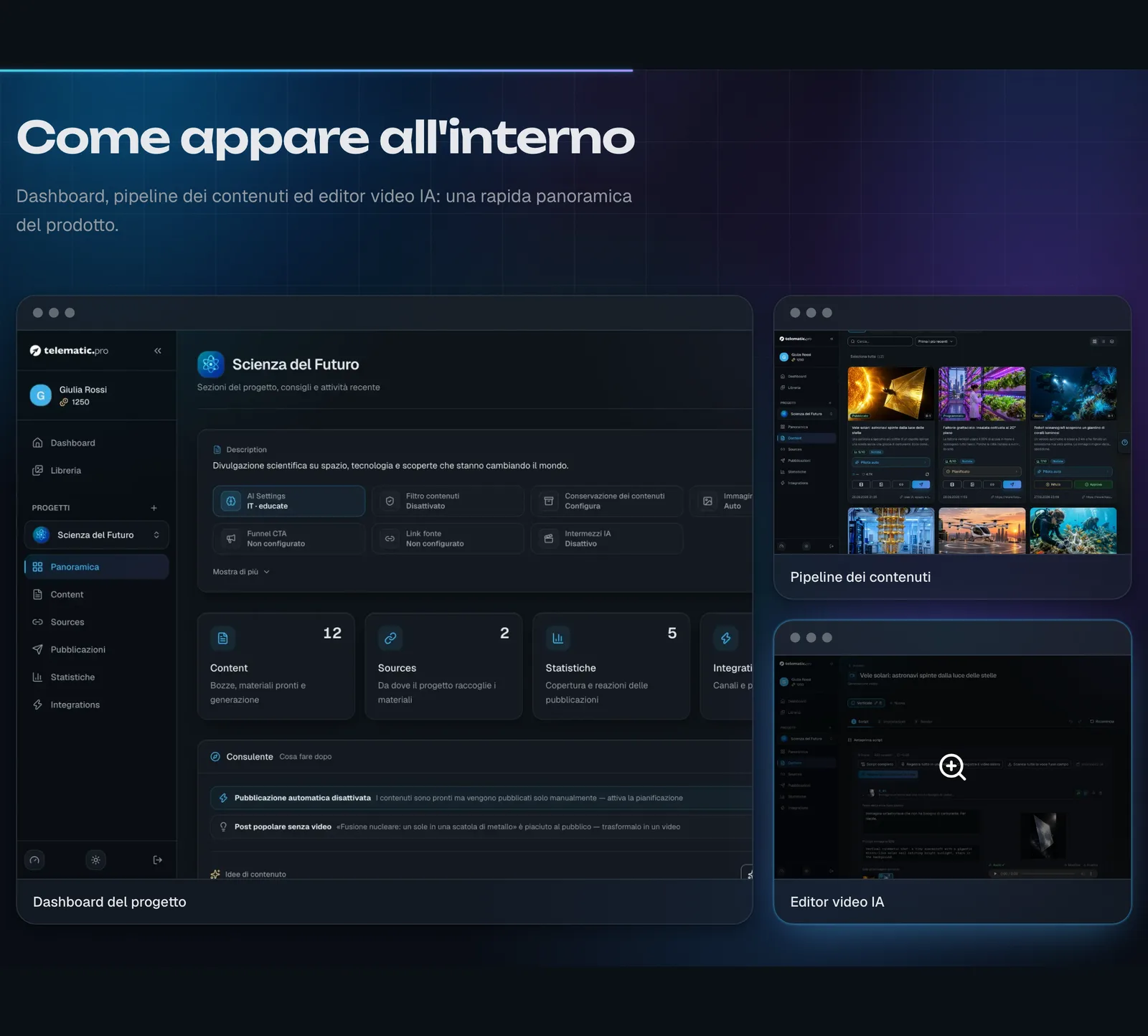1148x1036 pixels.
Task: Open the Sources card showing 2
Action: click(x=443, y=666)
